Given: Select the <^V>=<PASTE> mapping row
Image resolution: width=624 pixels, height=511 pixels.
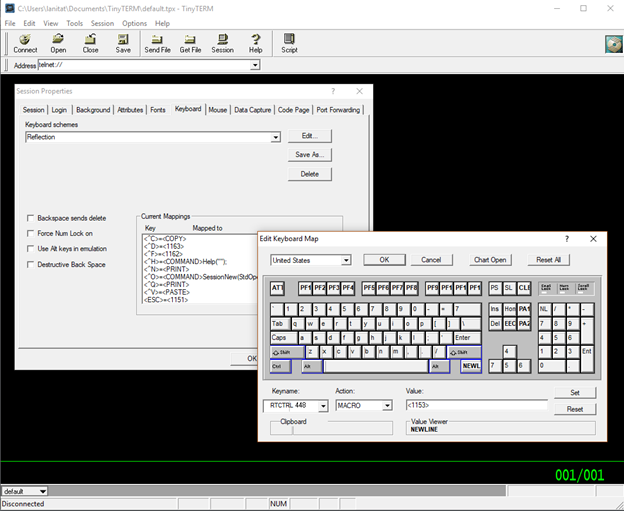Looking at the screenshot, I should [x=200, y=292].
